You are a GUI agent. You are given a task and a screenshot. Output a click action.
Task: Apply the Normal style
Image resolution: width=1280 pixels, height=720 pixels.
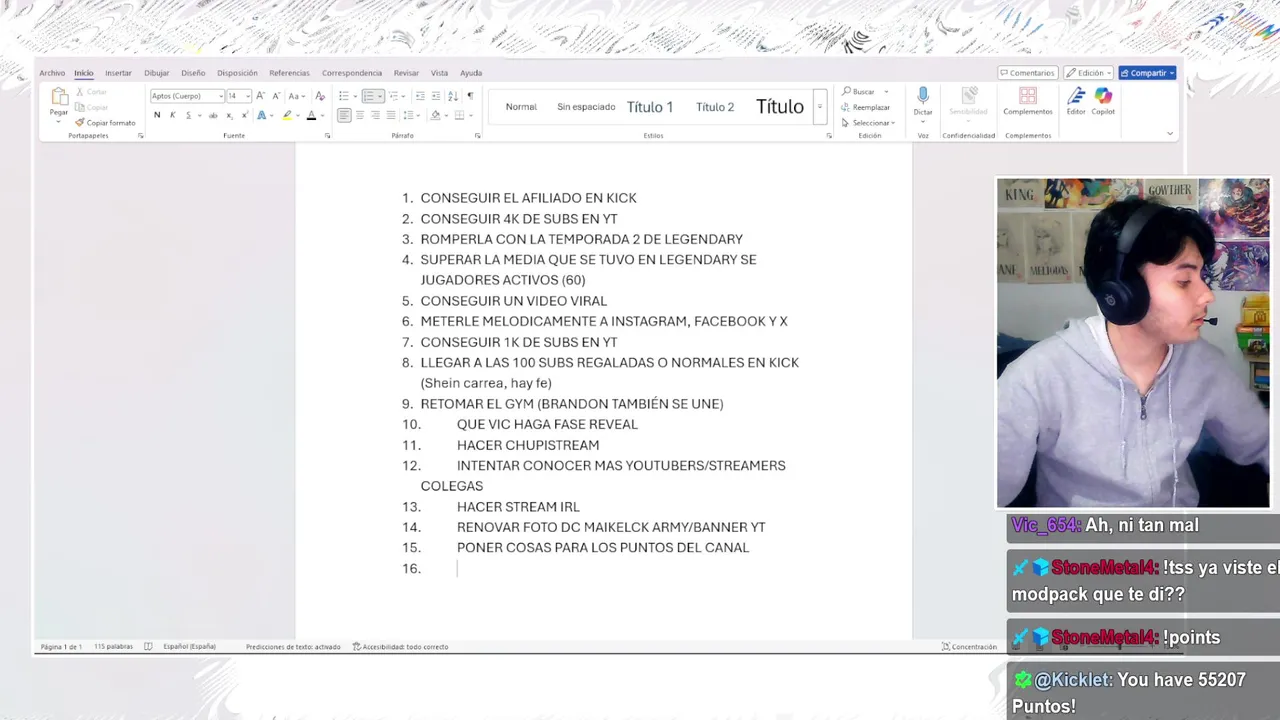click(521, 107)
